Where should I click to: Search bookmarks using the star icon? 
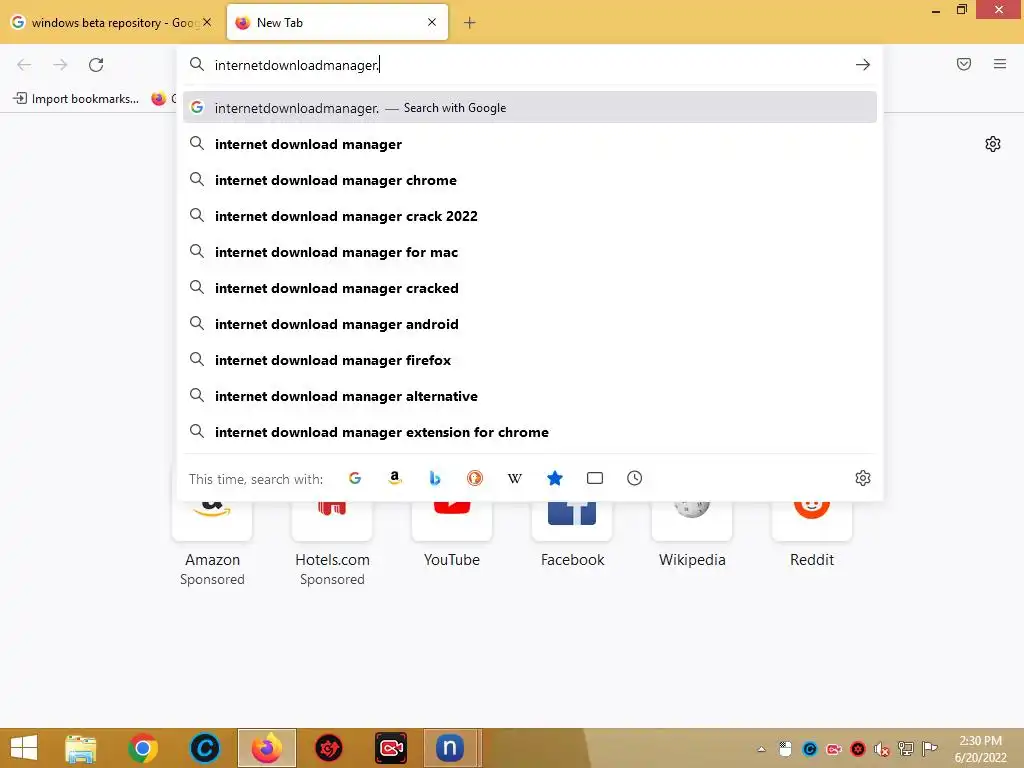[554, 478]
